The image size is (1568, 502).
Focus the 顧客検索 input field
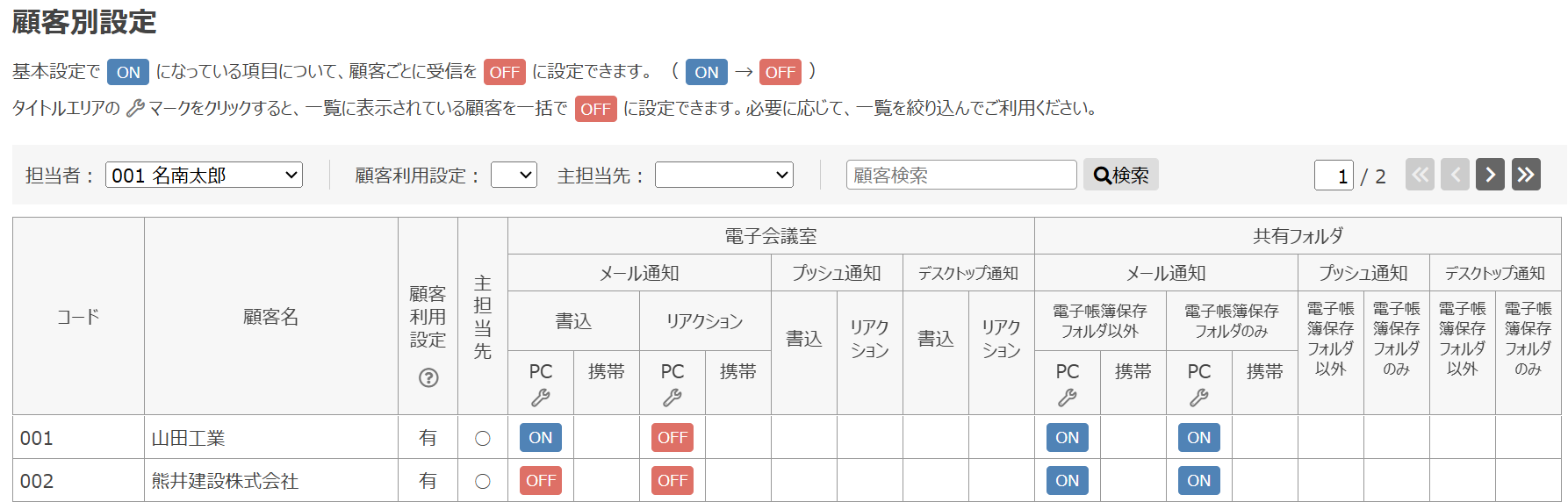tap(961, 175)
